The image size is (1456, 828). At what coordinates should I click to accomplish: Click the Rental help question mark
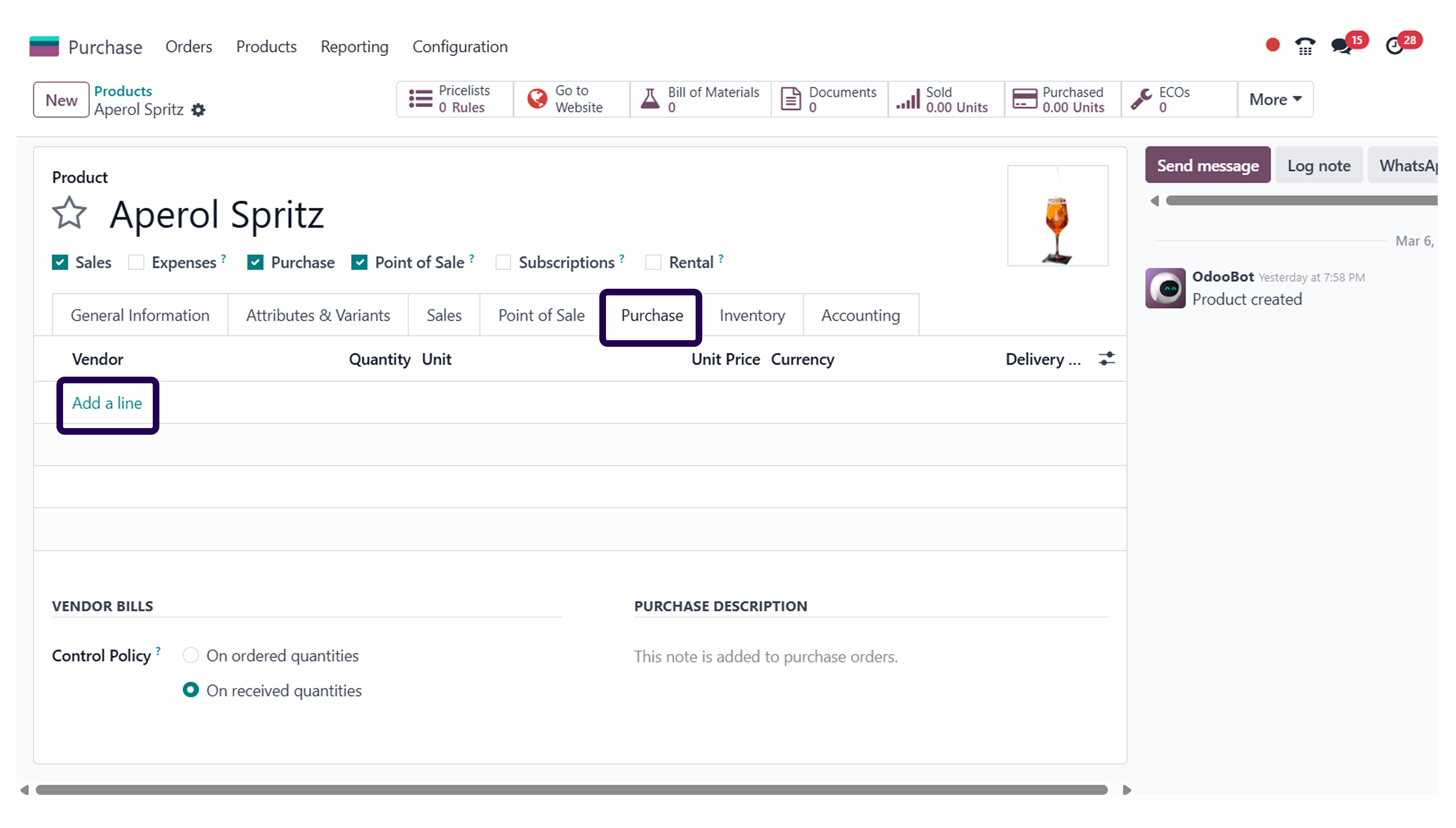coord(721,258)
